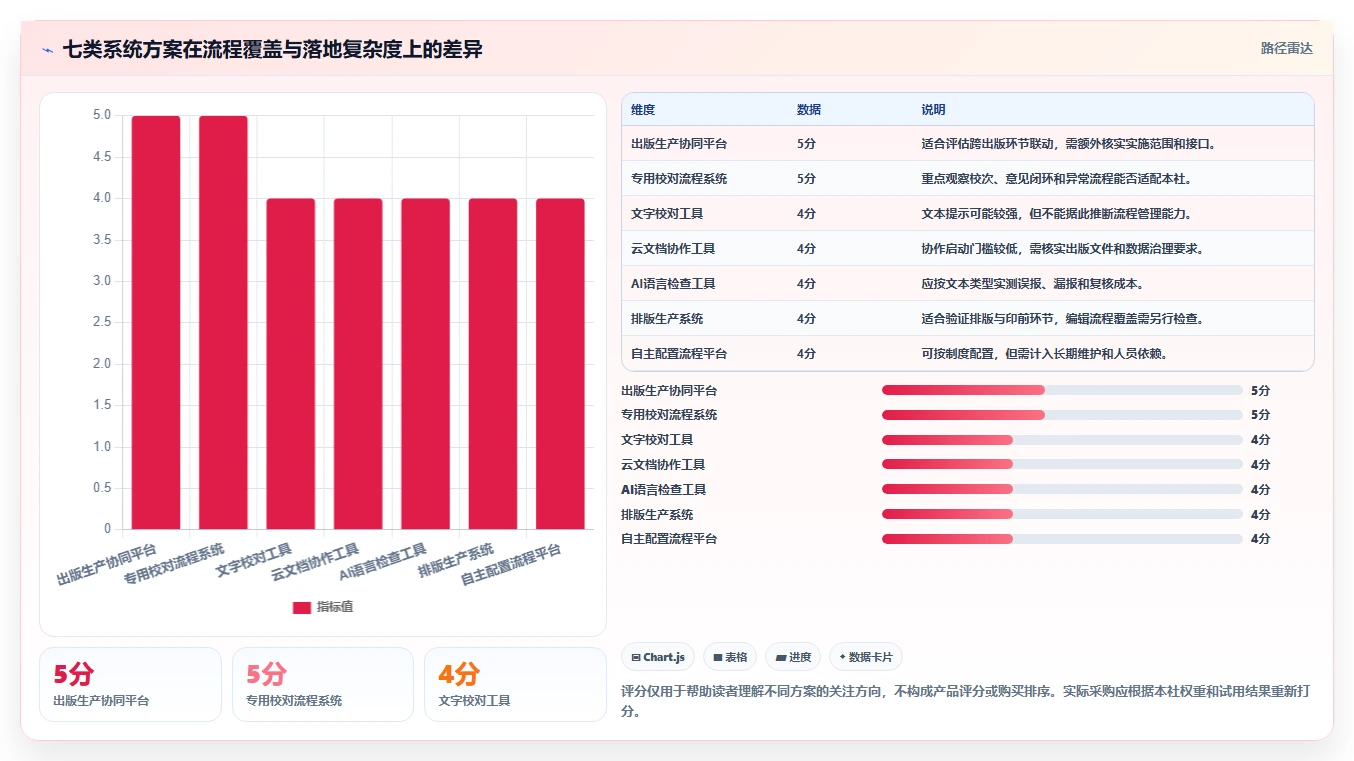Click the 数据 column header
Viewport: 1354px width, 761px height.
pyautogui.click(x=809, y=109)
